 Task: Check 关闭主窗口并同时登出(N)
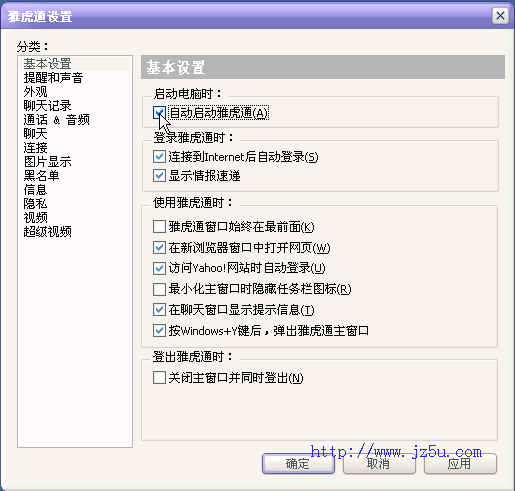[159, 378]
